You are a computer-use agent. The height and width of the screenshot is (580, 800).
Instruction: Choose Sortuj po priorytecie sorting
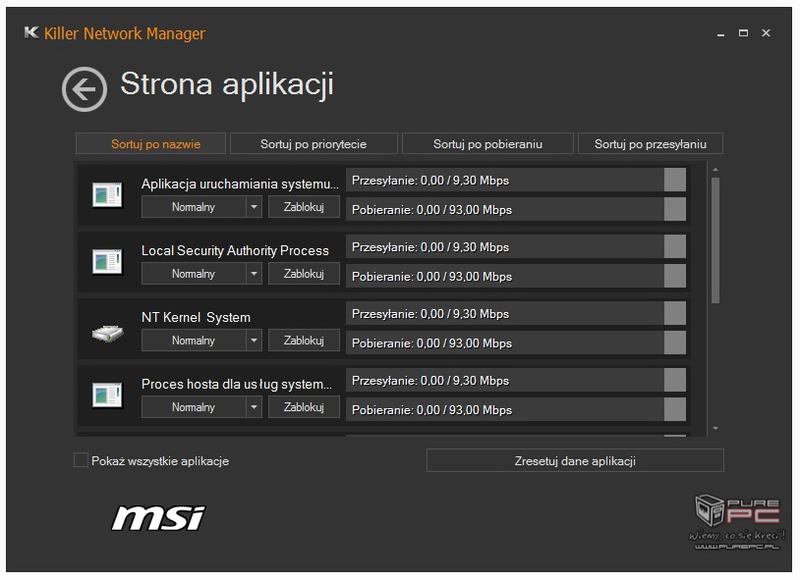coord(313,144)
